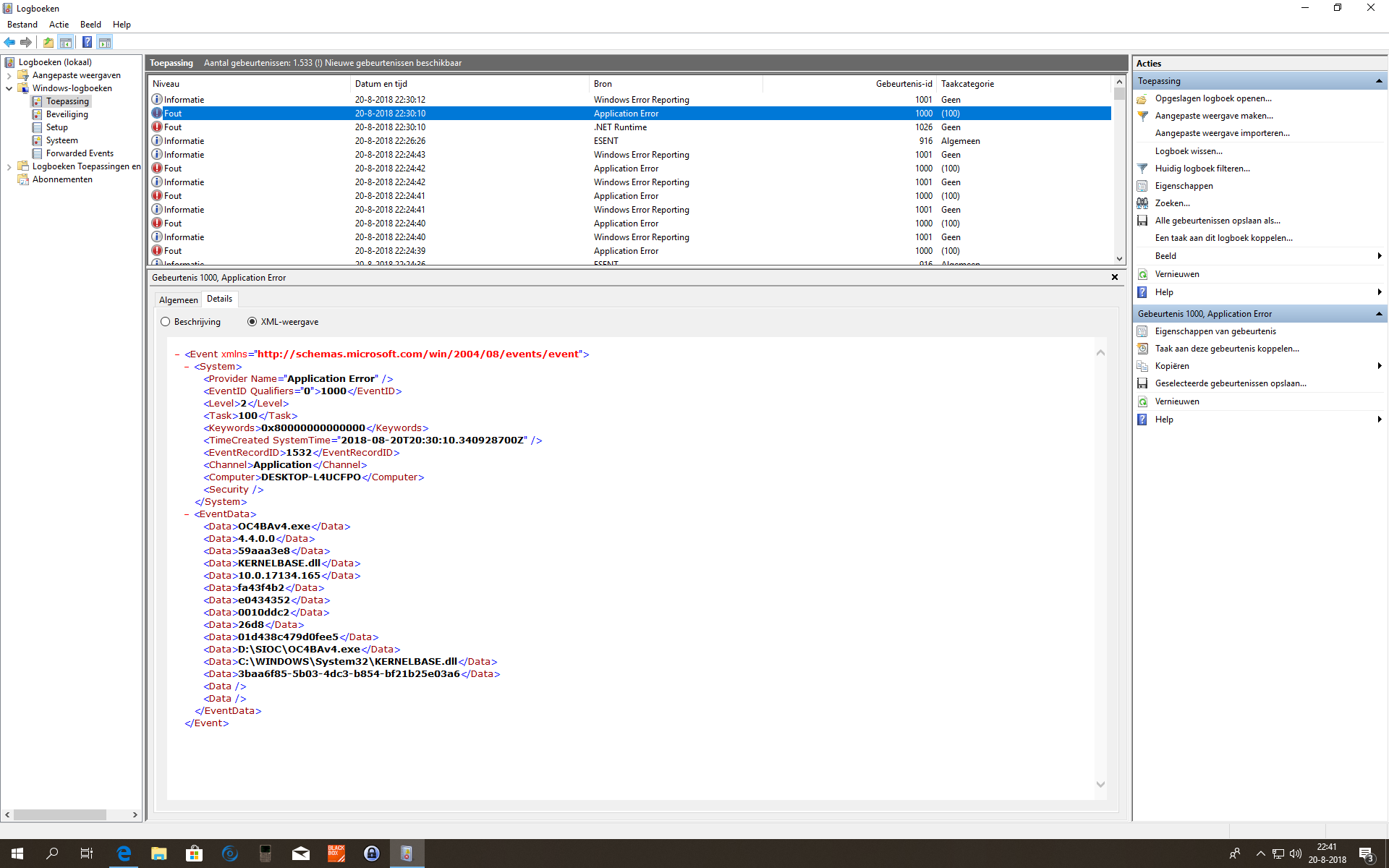The height and width of the screenshot is (868, 1389).
Task: Click the binoculars Zoeken icon
Action: (1142, 203)
